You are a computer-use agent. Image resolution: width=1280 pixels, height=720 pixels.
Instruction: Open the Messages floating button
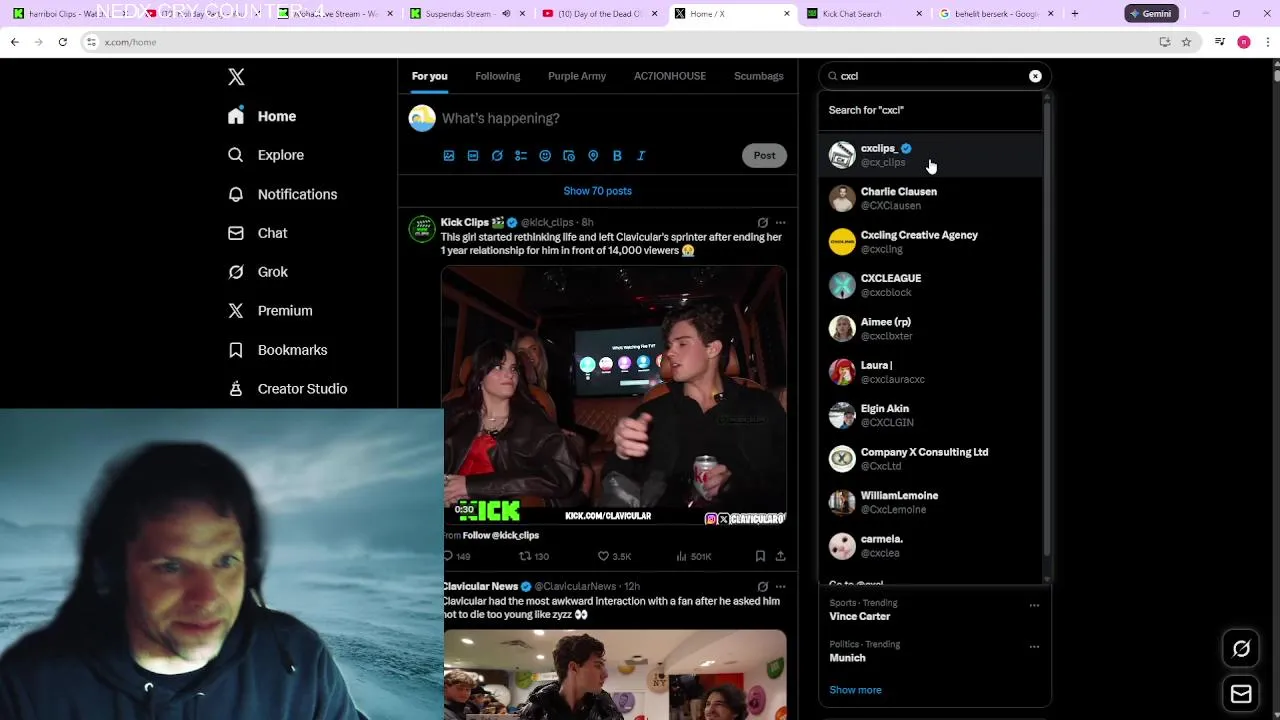(1241, 694)
